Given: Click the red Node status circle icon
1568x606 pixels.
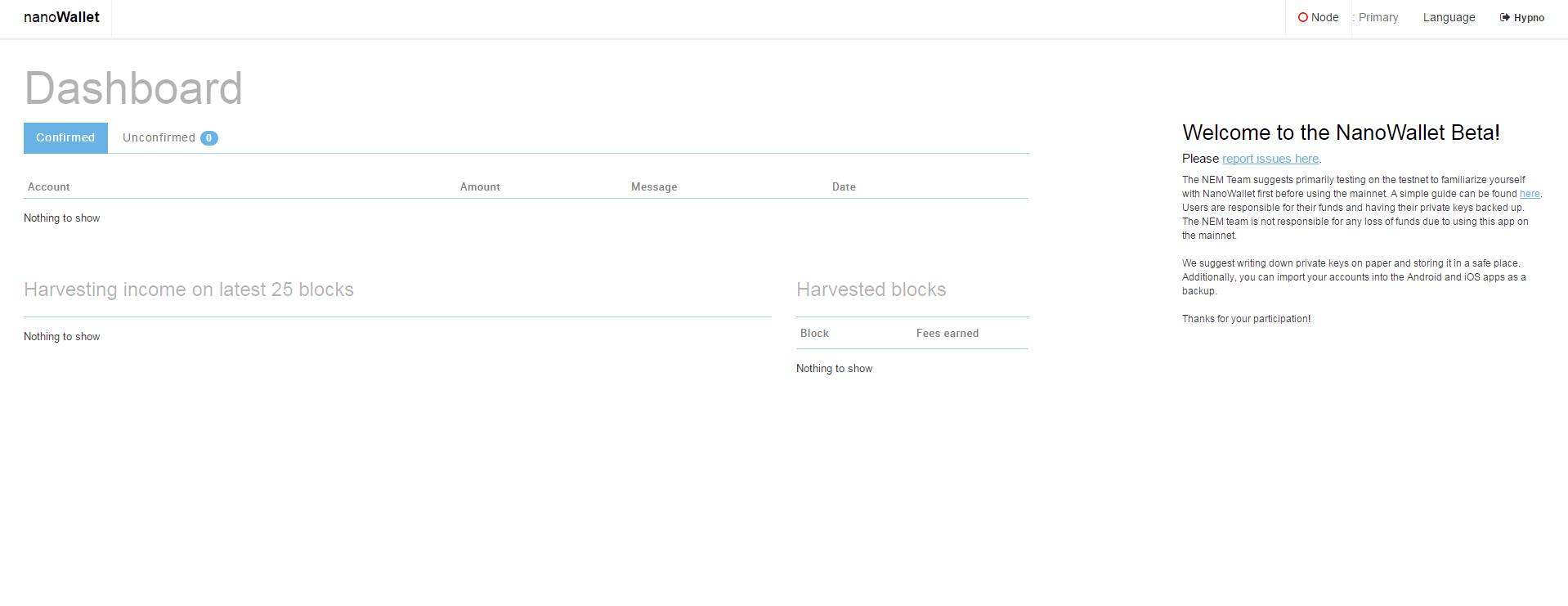Looking at the screenshot, I should click(1303, 17).
